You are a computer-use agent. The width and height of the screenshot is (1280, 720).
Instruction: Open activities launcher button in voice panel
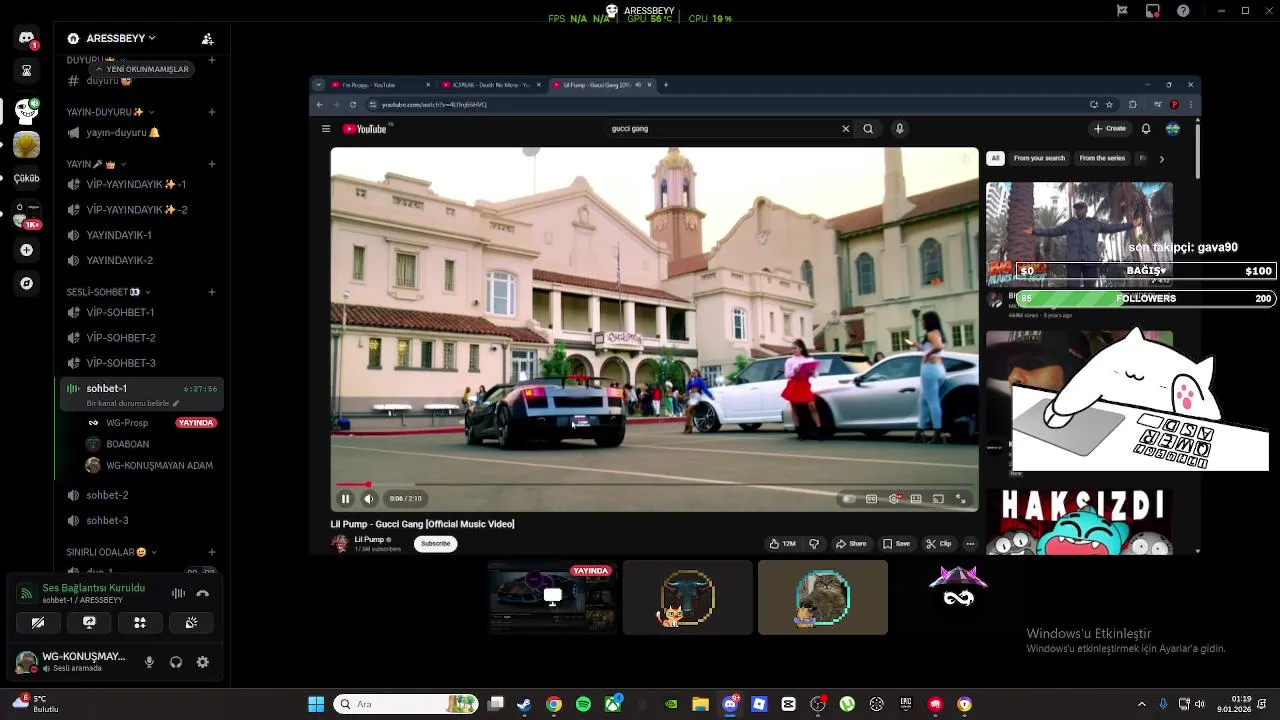[x=140, y=622]
